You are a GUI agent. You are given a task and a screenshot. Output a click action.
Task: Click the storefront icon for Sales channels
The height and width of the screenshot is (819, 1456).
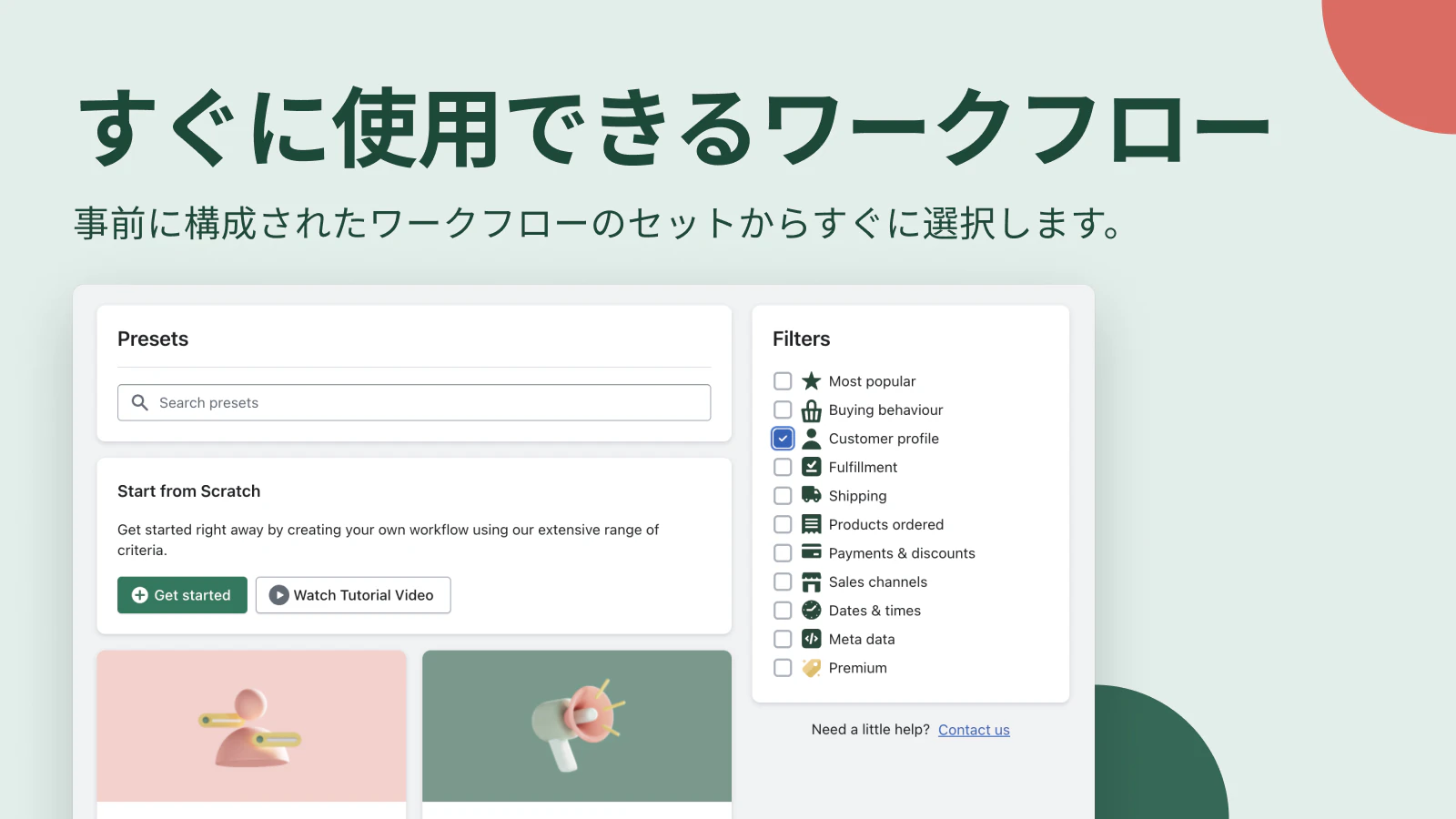[x=811, y=581]
